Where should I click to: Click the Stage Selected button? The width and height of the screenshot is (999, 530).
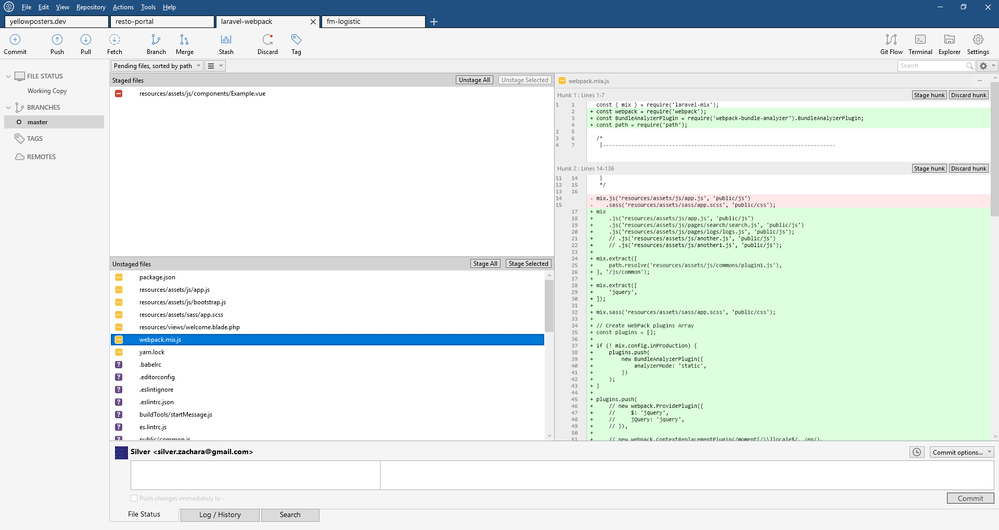tap(528, 264)
